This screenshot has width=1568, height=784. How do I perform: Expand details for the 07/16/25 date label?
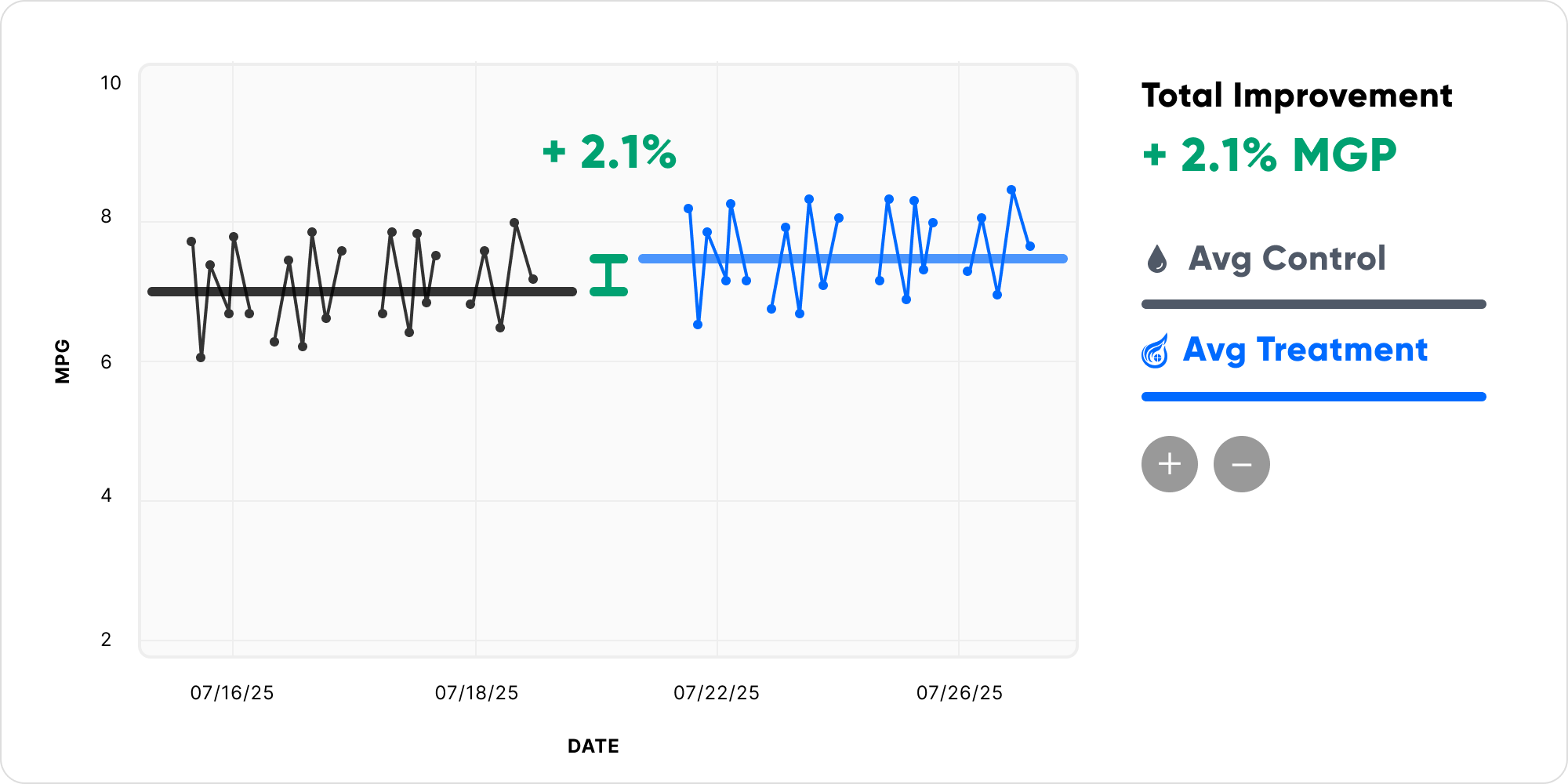(231, 692)
